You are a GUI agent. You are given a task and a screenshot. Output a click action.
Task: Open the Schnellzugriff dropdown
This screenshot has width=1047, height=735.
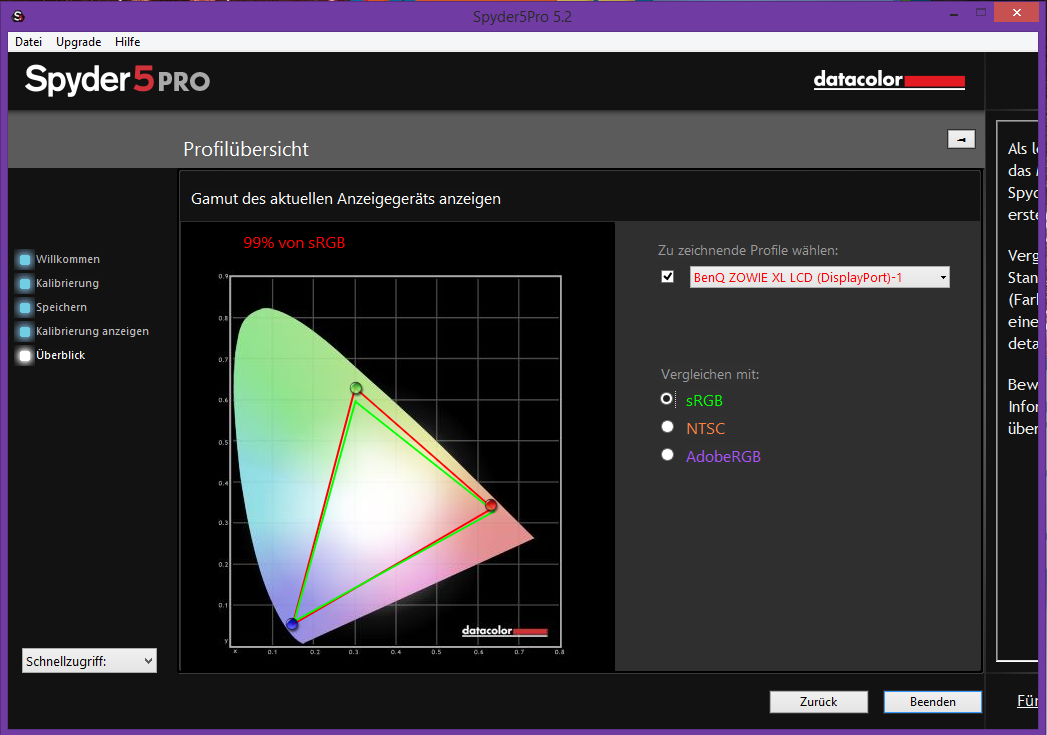pos(89,661)
